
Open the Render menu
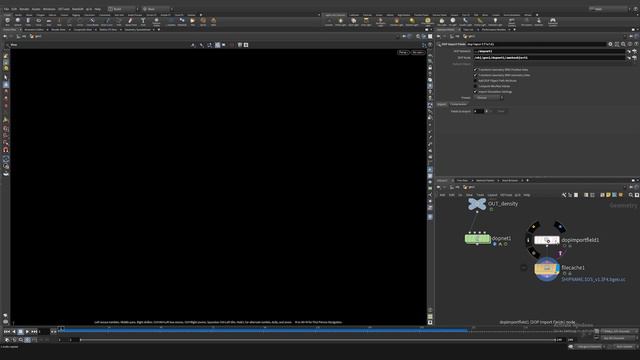tap(24, 9)
